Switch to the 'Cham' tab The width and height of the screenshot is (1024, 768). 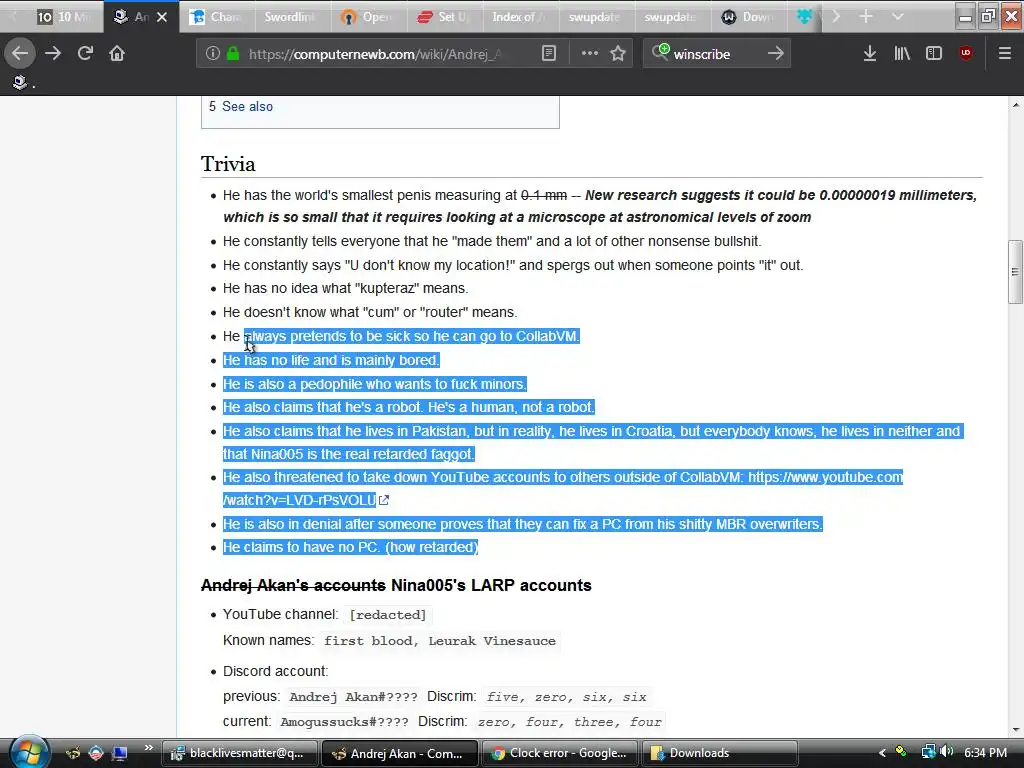(x=216, y=17)
